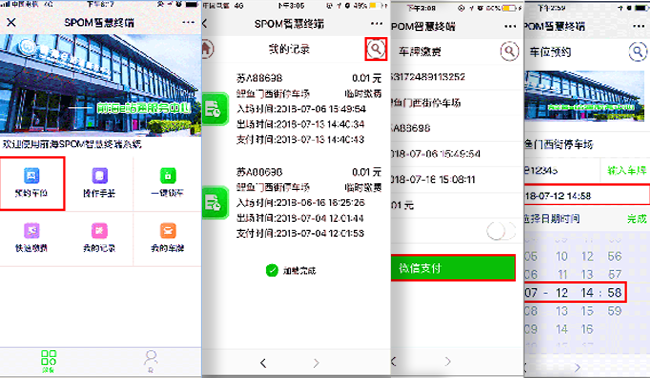Tap the green 一键锁车 lock car icon

[x=168, y=176]
